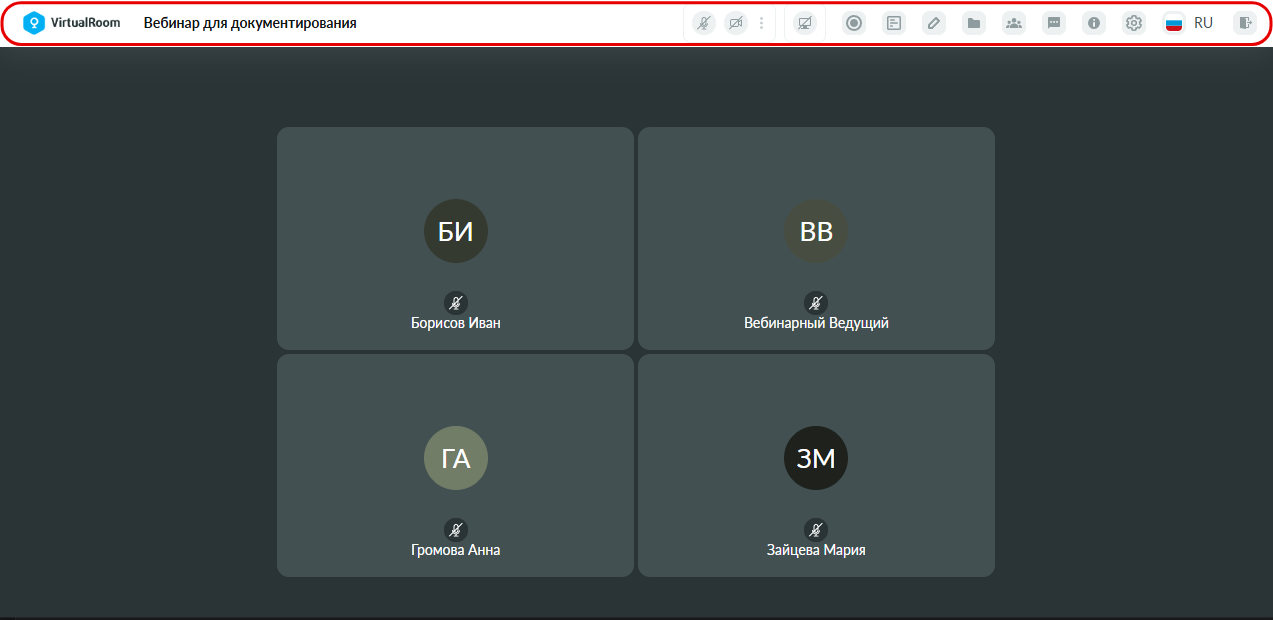Show the participants list
The image size is (1273, 620).
click(1013, 23)
